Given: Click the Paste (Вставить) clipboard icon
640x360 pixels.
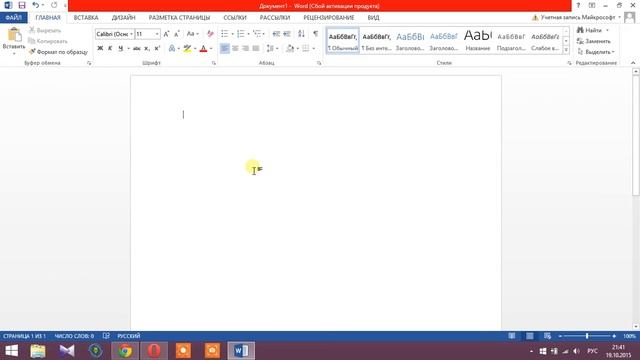Looking at the screenshot, I should point(14,36).
